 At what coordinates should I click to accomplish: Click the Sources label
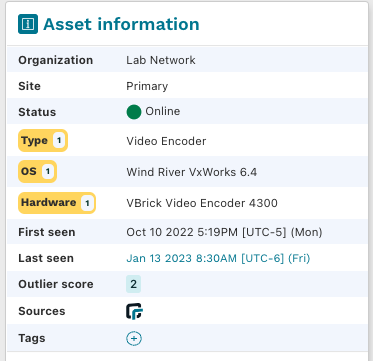(42, 311)
